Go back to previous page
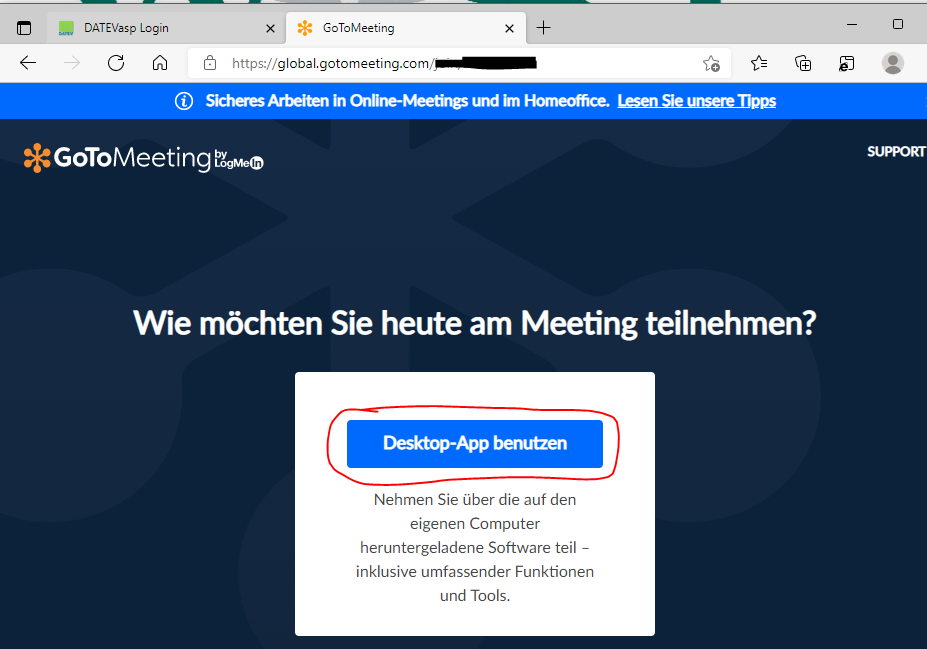This screenshot has width=927, height=649. tap(28, 63)
